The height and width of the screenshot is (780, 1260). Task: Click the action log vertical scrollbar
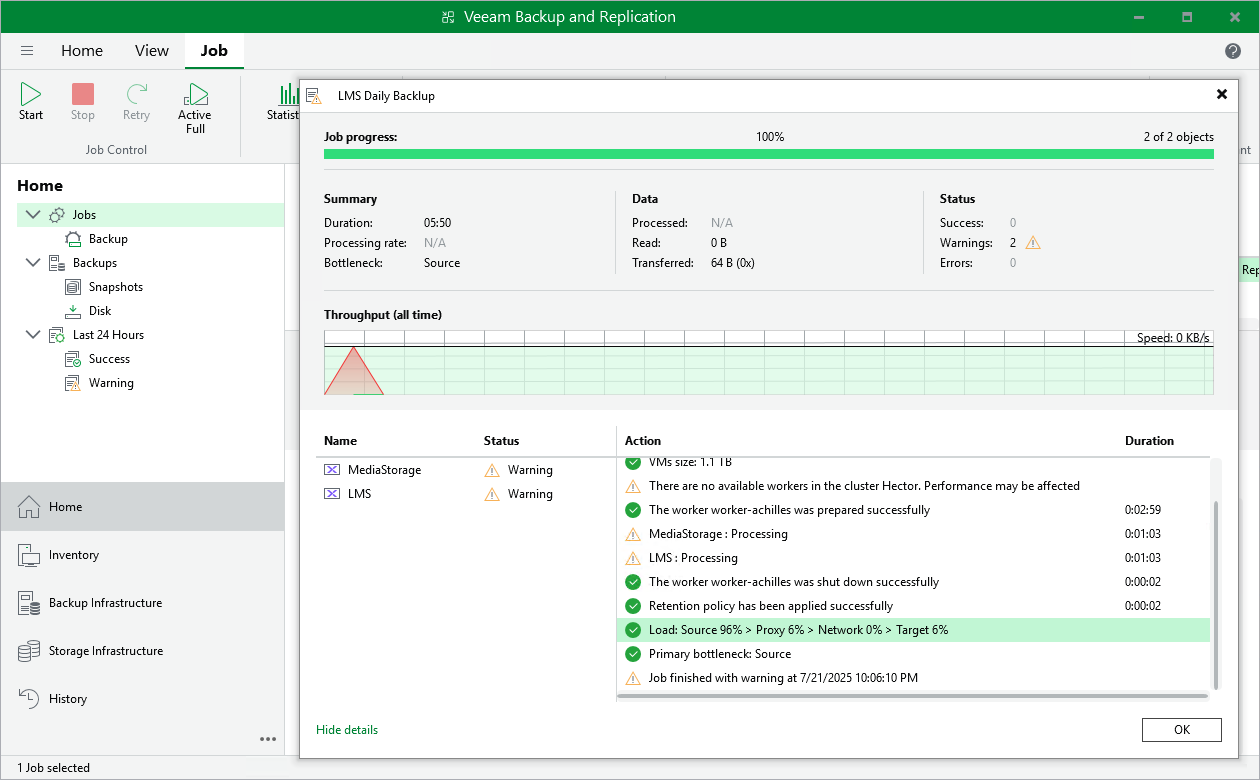pos(1216,594)
